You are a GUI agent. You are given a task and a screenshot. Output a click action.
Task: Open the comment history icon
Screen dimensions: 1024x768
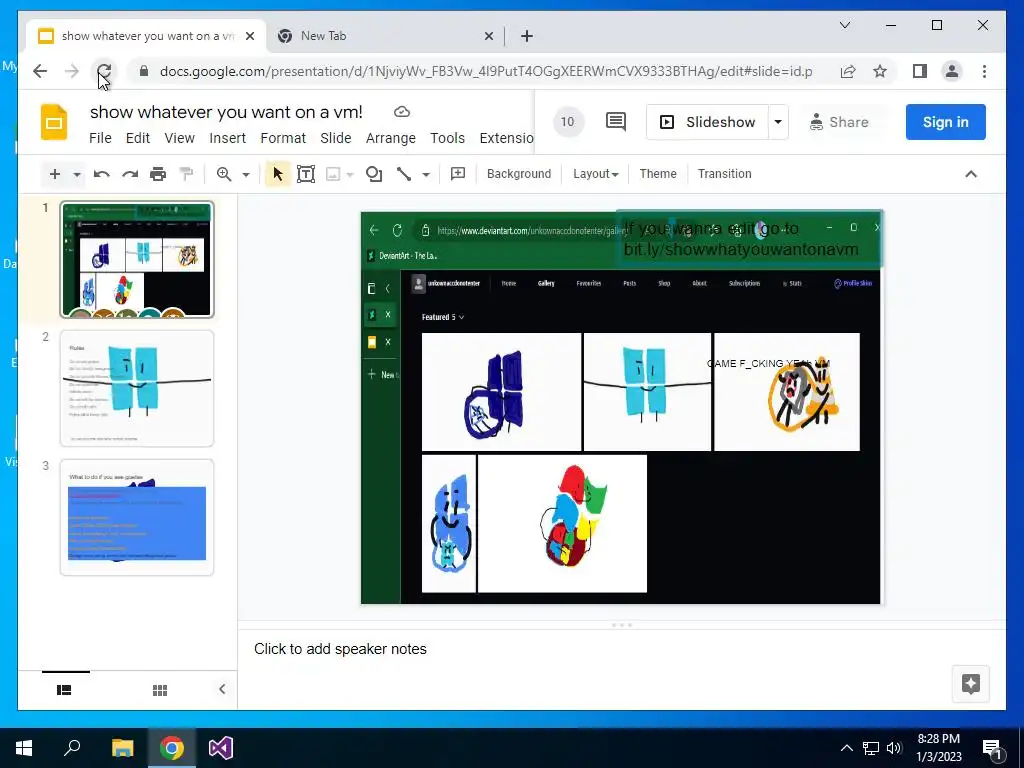616,121
